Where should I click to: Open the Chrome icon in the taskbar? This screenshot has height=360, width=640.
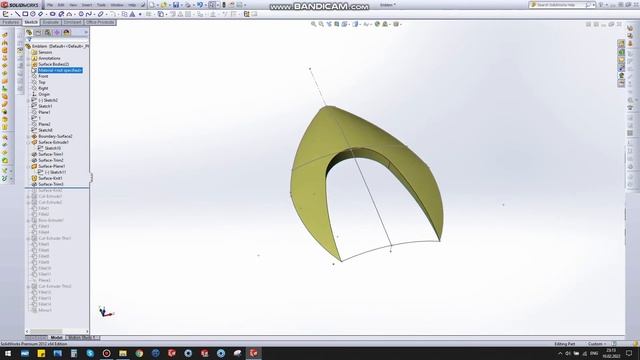click(x=139, y=353)
